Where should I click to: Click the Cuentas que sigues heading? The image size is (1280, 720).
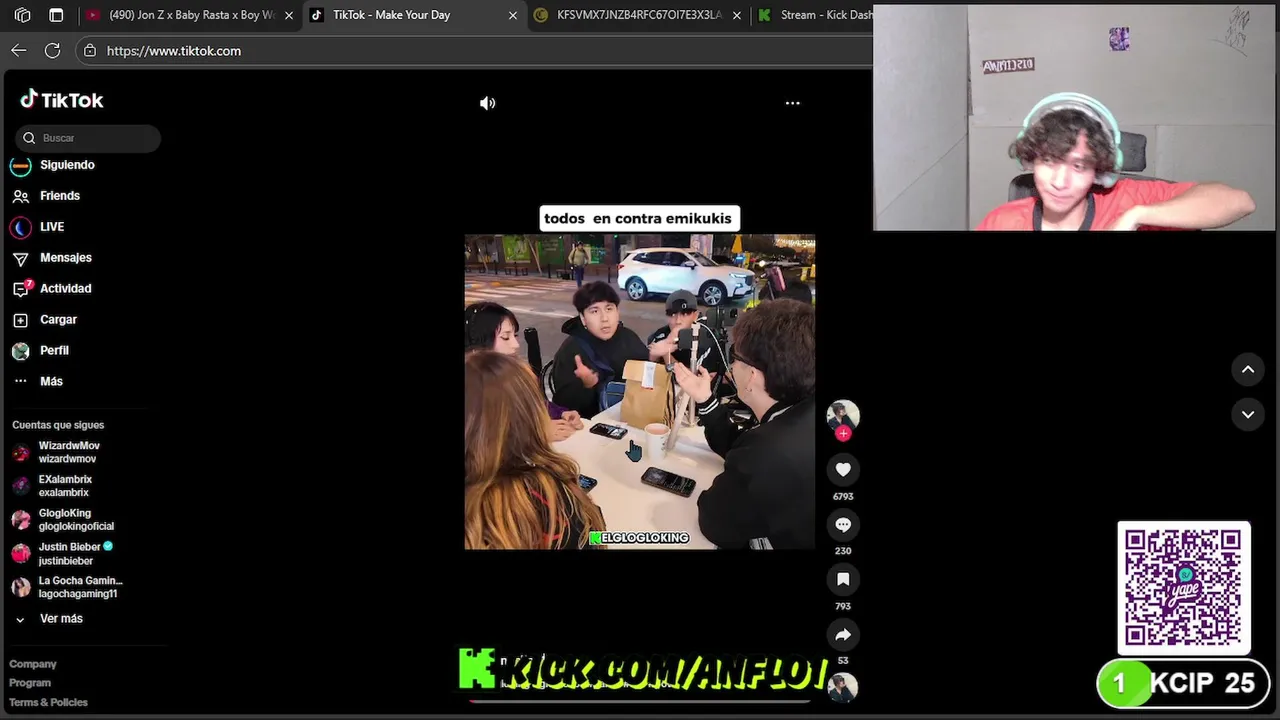coord(58,425)
